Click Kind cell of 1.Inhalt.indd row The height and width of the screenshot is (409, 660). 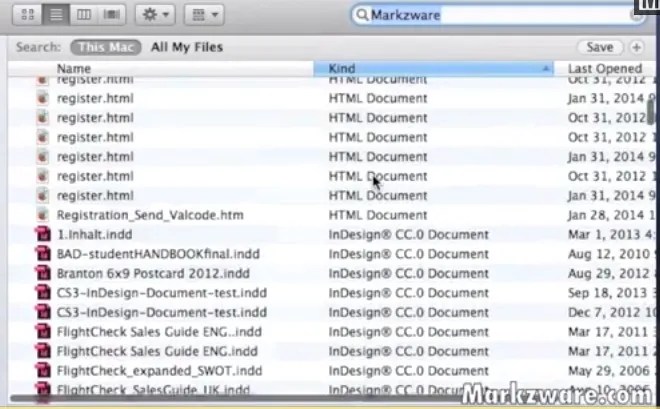click(x=409, y=234)
